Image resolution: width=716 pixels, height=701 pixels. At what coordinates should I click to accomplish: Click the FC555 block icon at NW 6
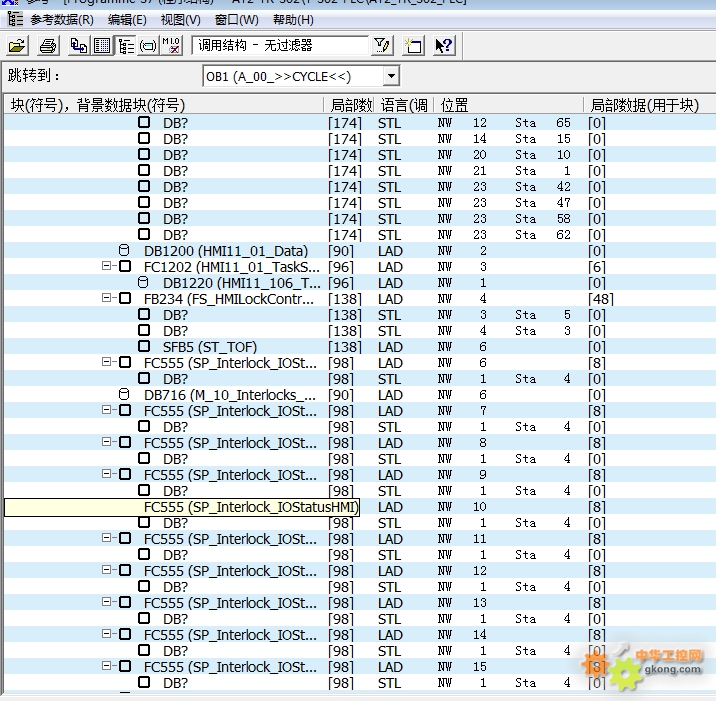125,362
